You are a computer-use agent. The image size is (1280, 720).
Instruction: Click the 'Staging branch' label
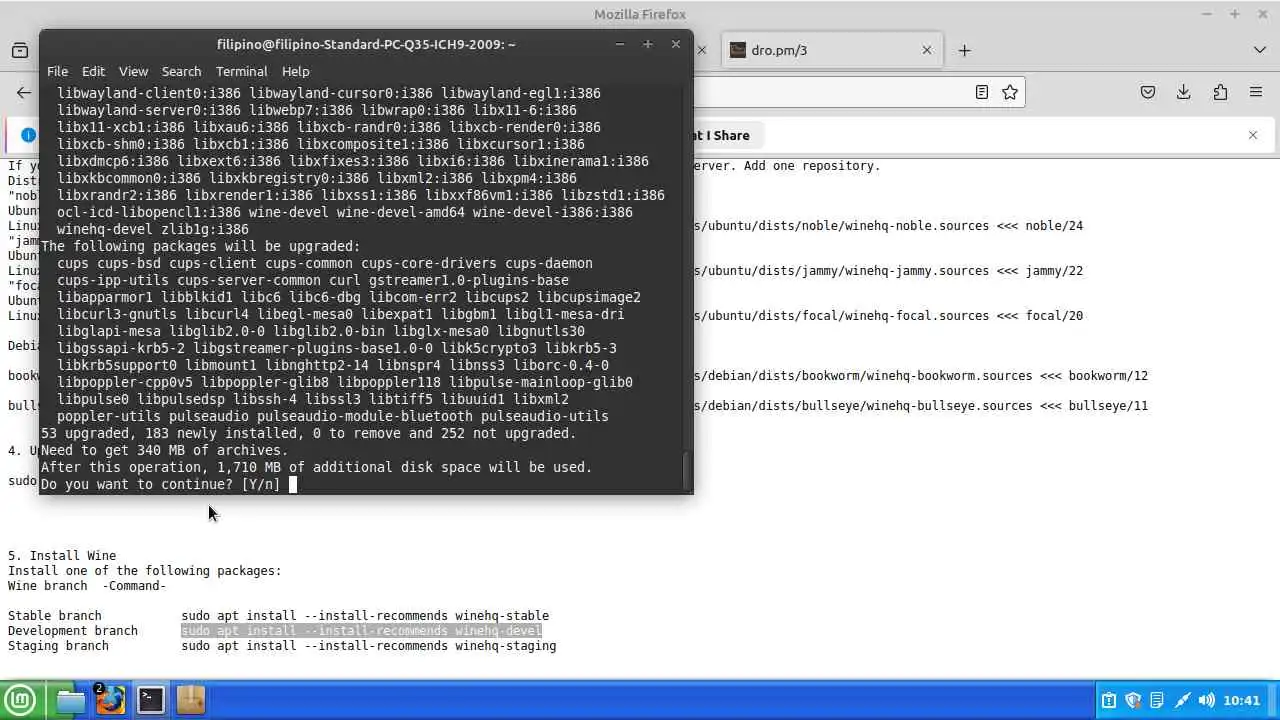point(58,646)
